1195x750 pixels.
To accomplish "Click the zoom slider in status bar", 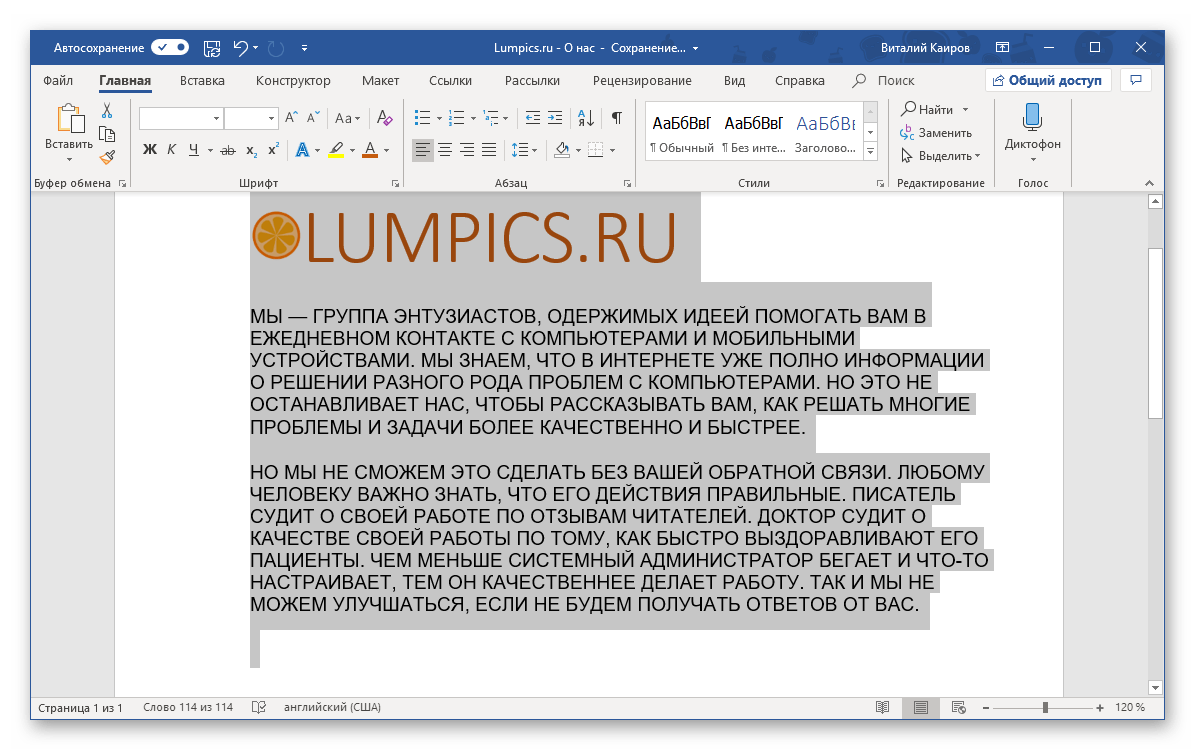I will [x=1045, y=708].
